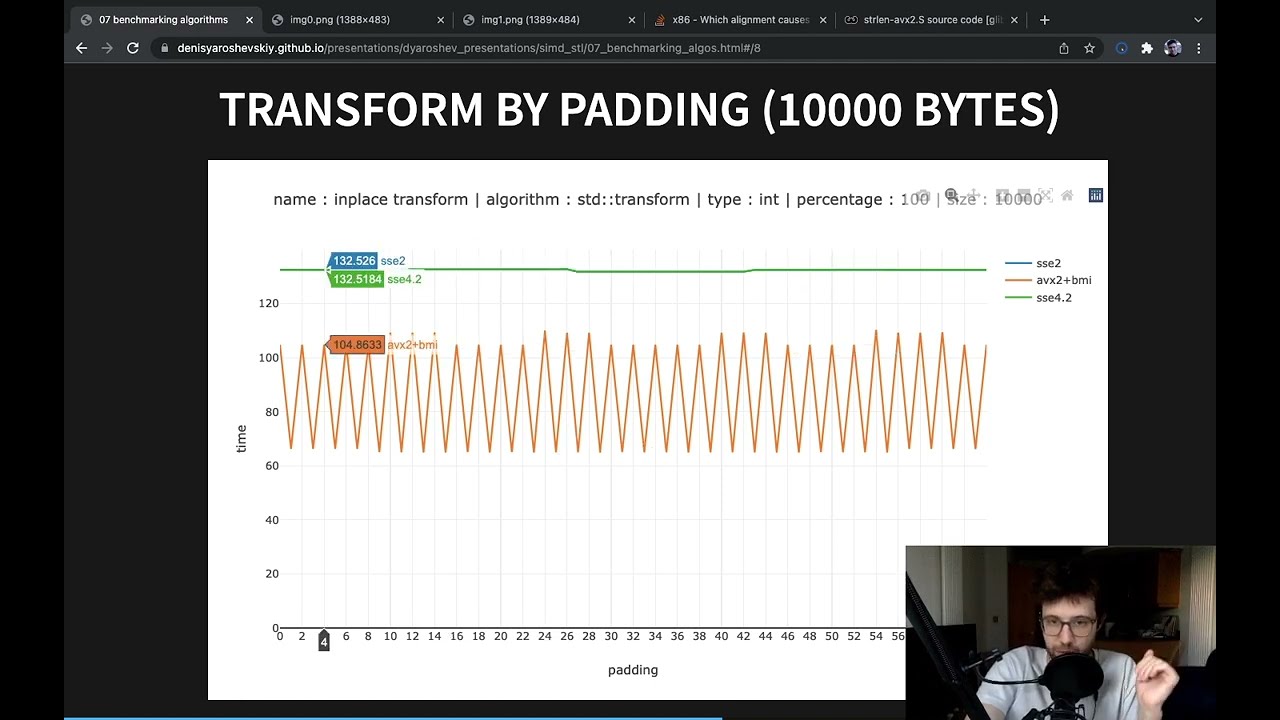Screen dimensions: 1280x720
Task: Open the Chrome profile avatar
Action: coord(1173,48)
